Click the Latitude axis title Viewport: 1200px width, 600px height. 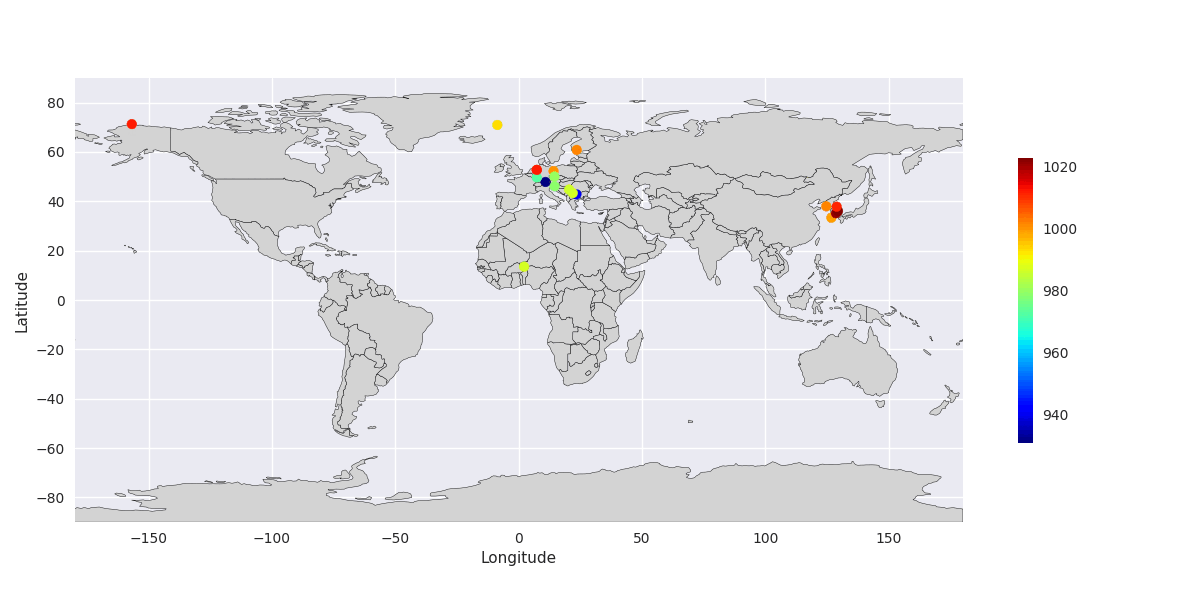tap(22, 302)
